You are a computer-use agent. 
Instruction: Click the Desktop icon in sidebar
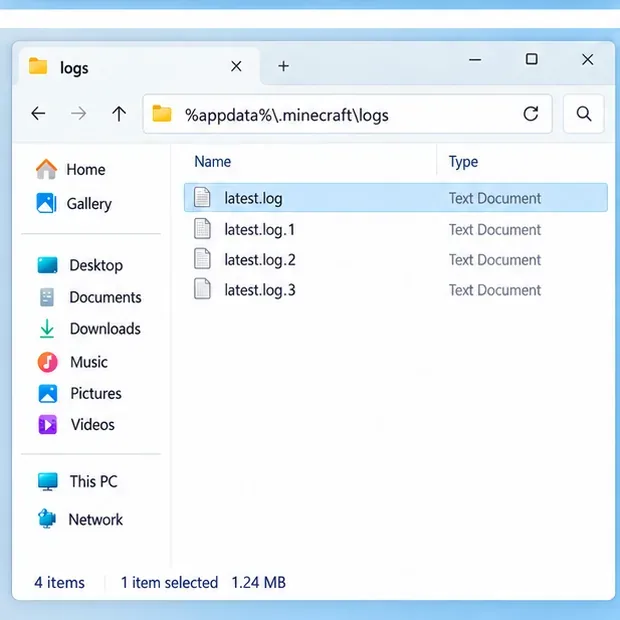[x=47, y=265]
